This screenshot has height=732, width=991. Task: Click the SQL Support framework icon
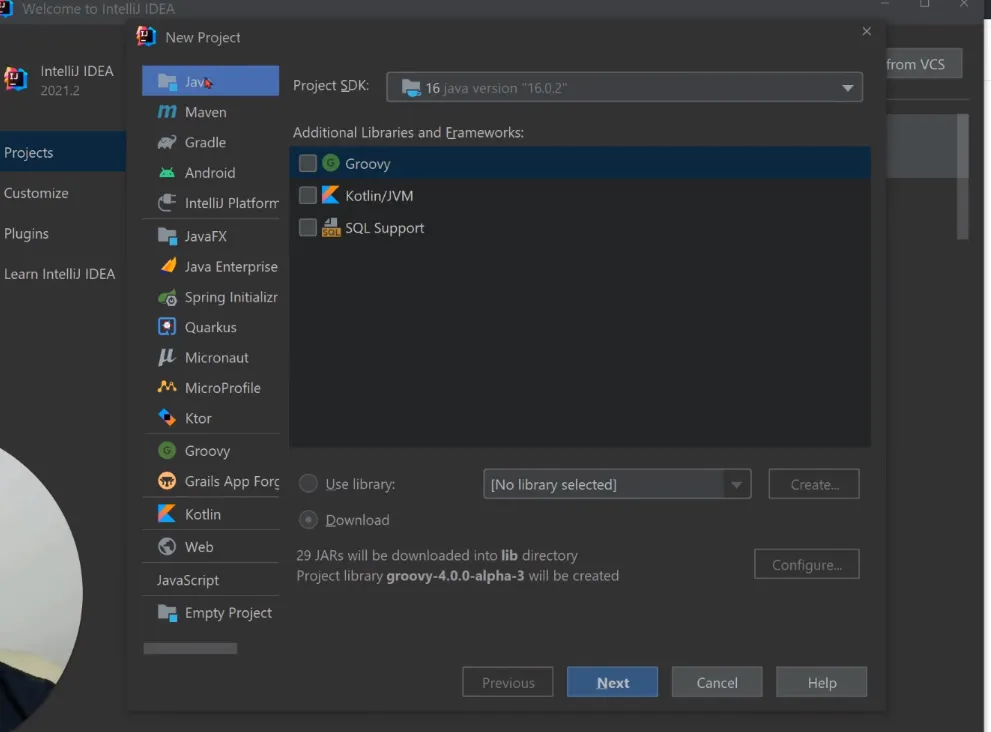(331, 228)
